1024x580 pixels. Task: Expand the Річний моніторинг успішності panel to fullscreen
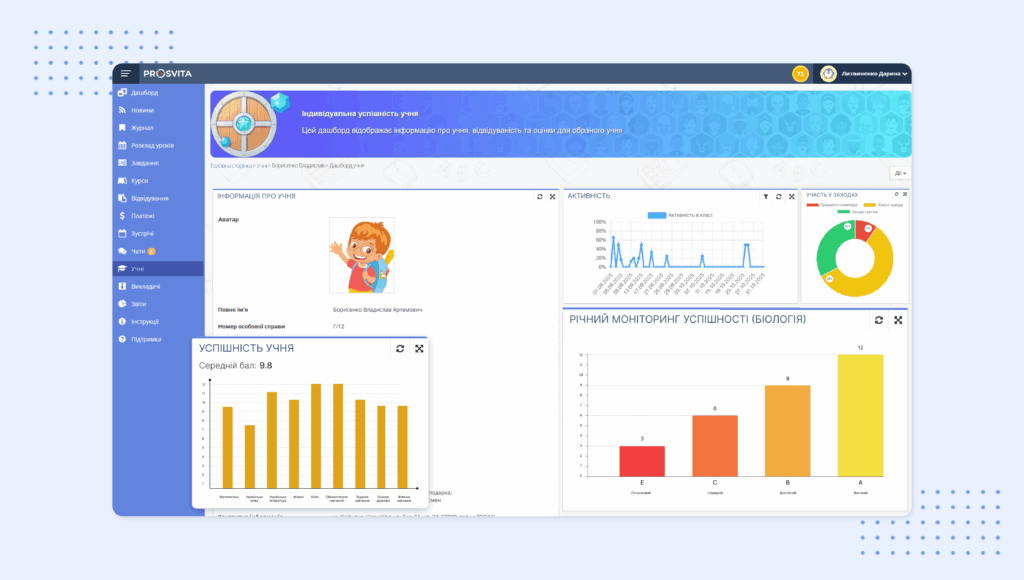tap(897, 320)
